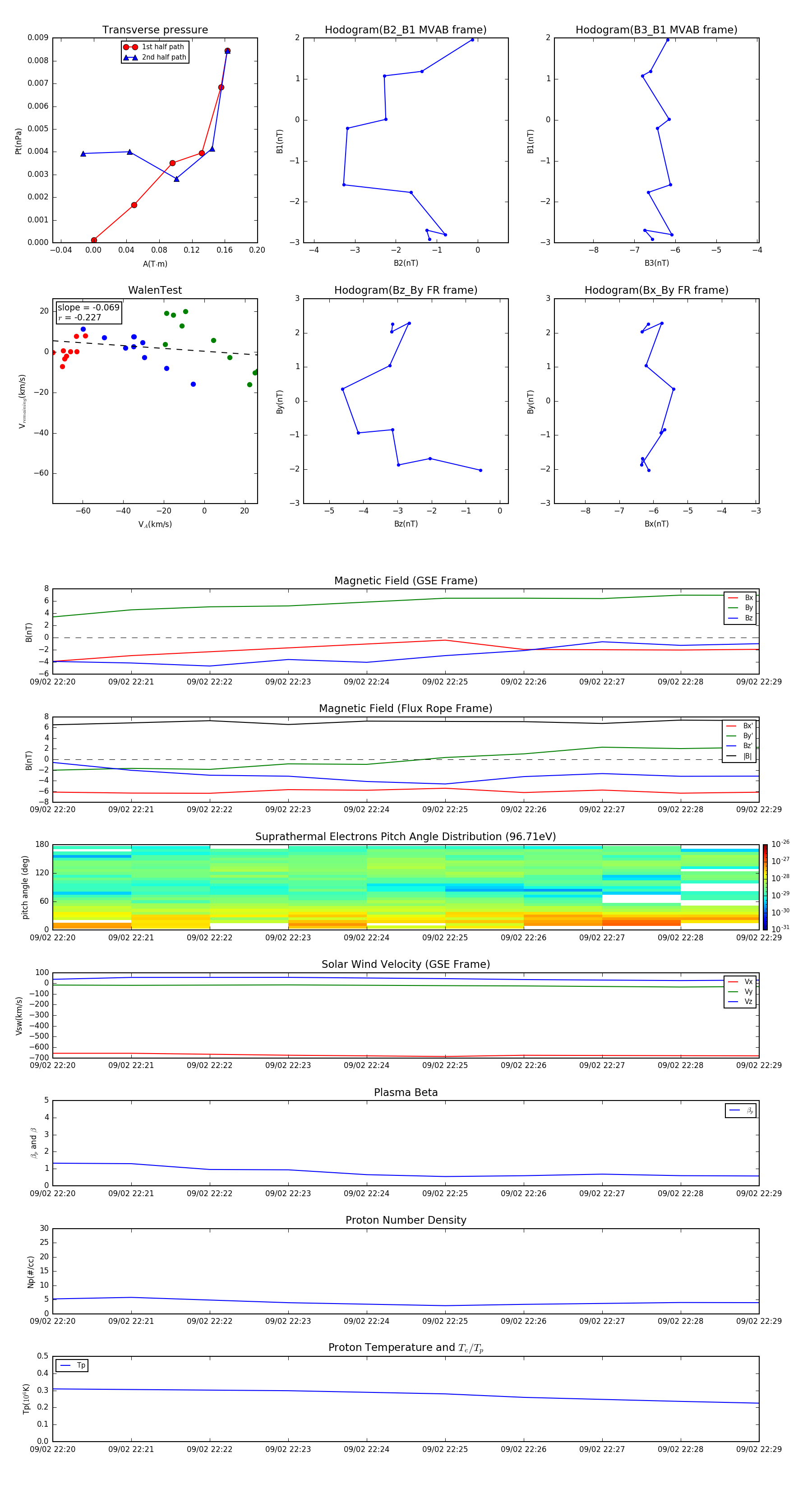Screen dimensions: 812x1489
Task: Click the 'Np(#/cc)' axis label
Action: [x=31, y=1271]
